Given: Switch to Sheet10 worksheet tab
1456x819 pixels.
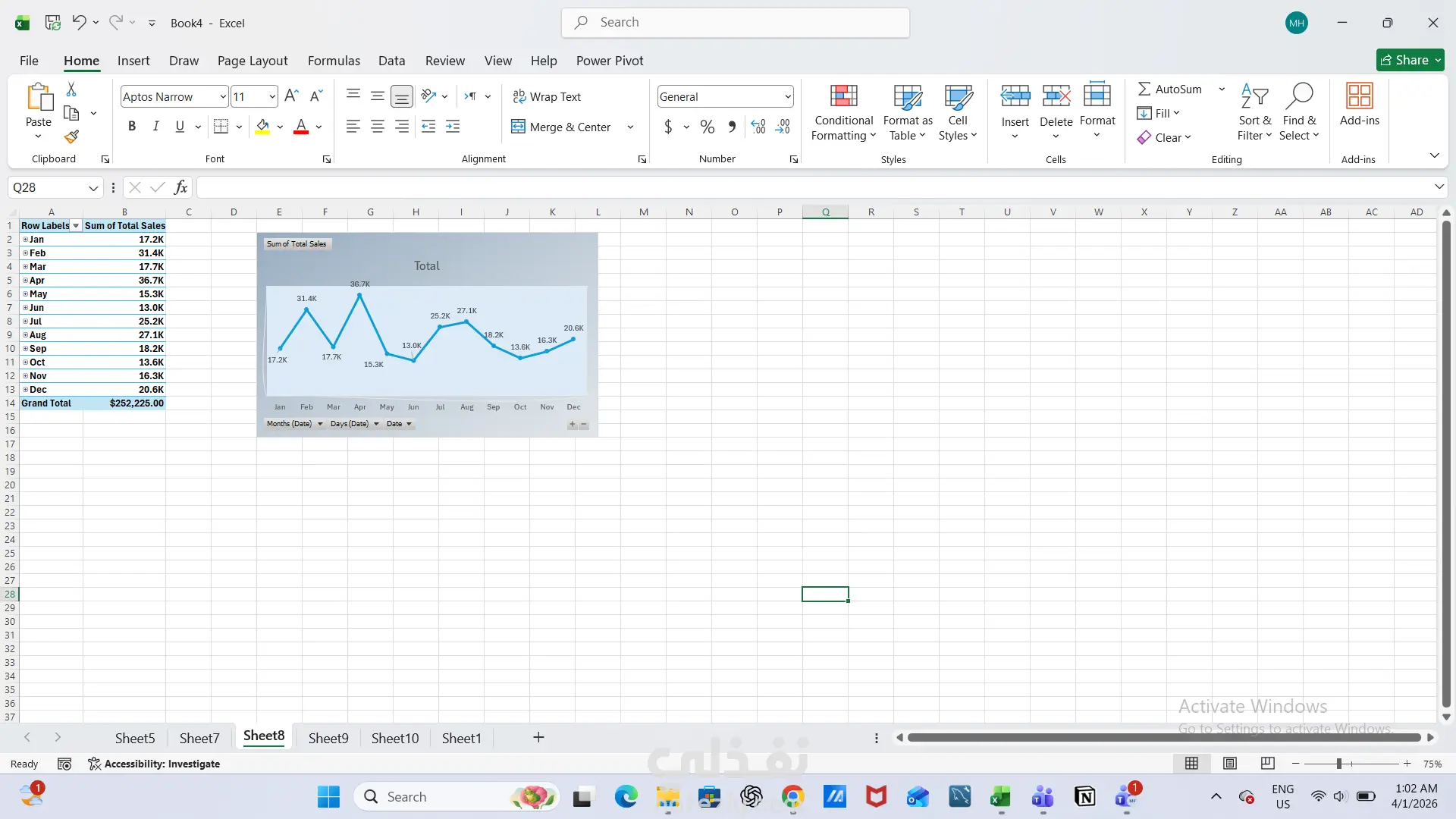Looking at the screenshot, I should click(x=394, y=738).
